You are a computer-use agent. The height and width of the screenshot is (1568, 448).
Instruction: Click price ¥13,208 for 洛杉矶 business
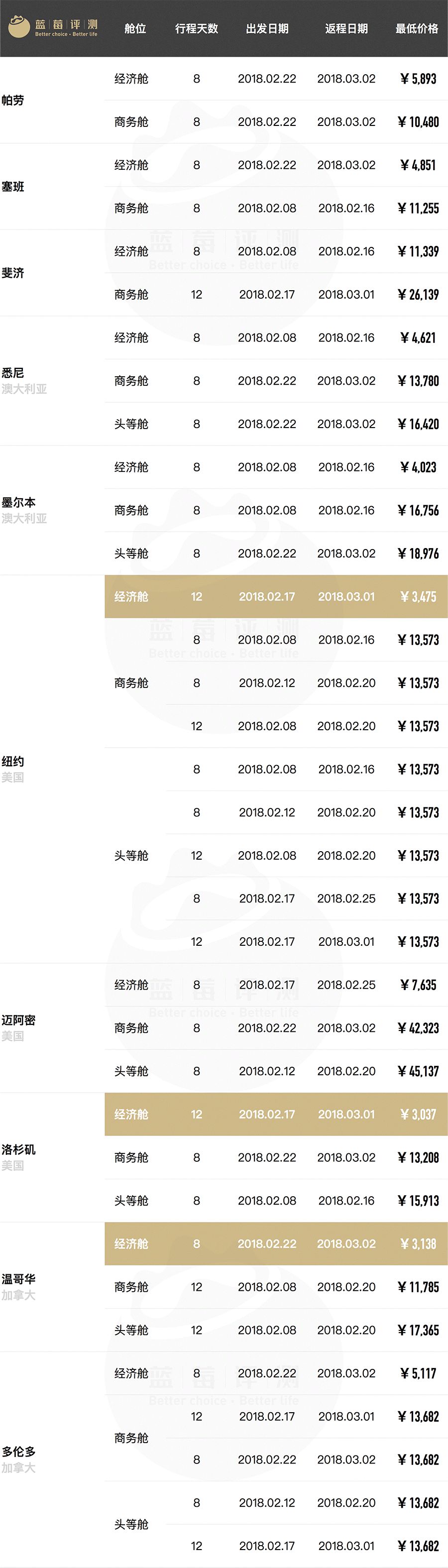click(418, 1158)
